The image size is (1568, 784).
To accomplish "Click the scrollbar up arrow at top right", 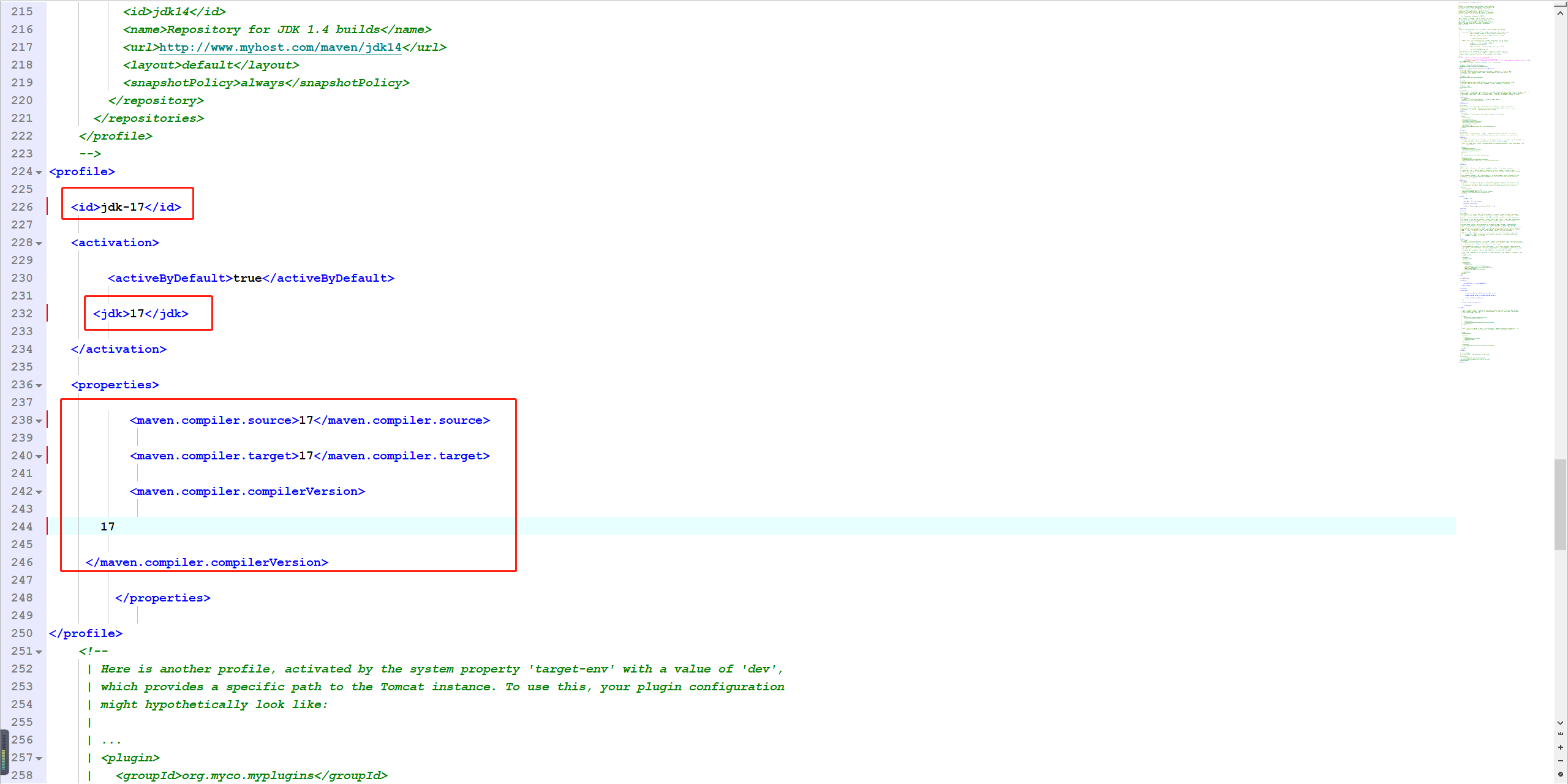I will [1560, 13].
